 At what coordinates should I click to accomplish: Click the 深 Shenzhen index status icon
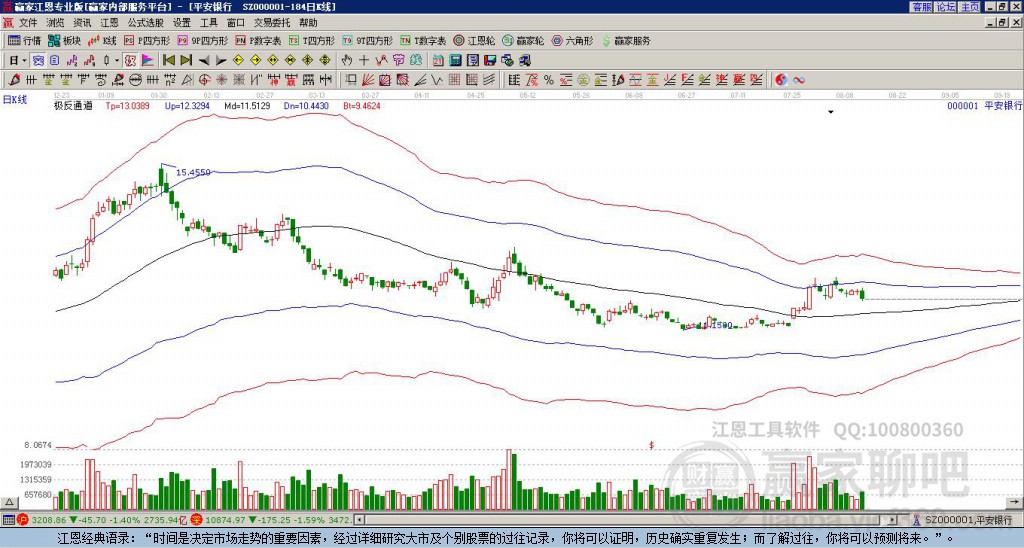click(x=199, y=520)
